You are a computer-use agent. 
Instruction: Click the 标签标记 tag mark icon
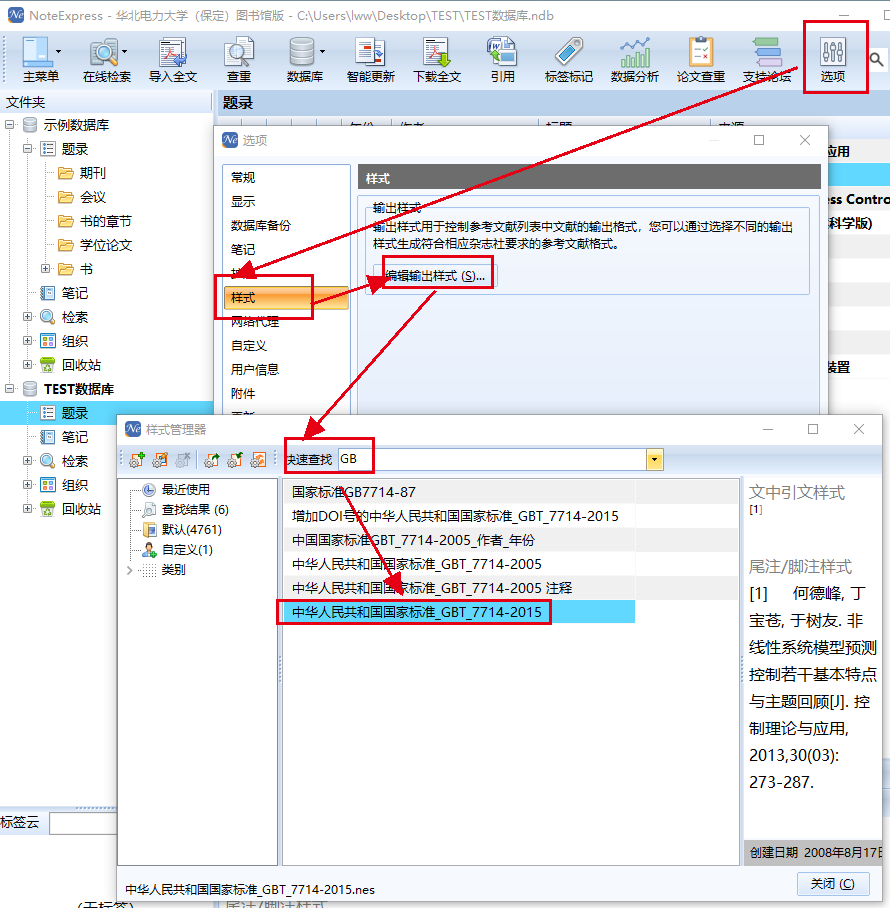click(x=569, y=52)
